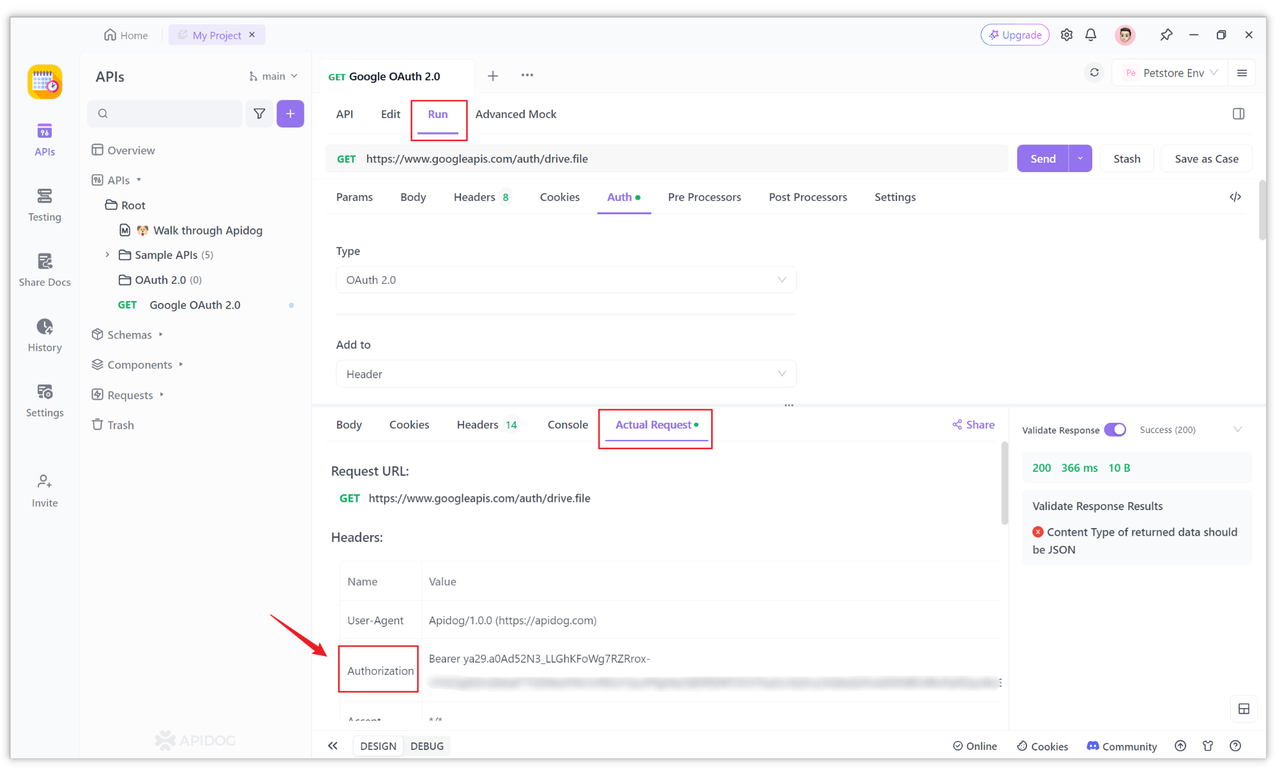Image resolution: width=1280 pixels, height=771 pixels.
Task: Open the Settings sidebar section
Action: coord(44,400)
